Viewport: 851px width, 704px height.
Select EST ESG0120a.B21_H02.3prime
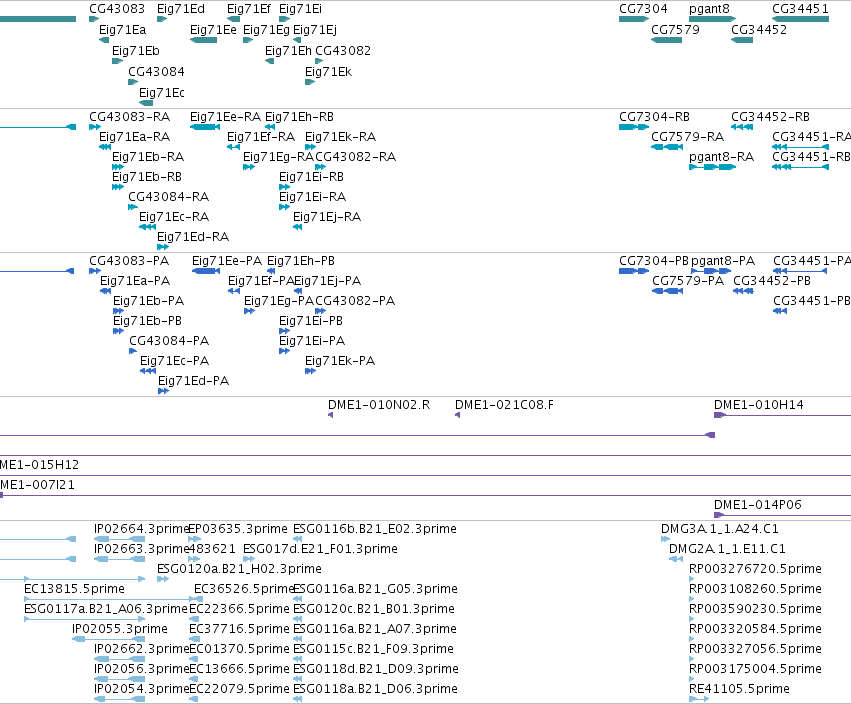click(x=239, y=569)
